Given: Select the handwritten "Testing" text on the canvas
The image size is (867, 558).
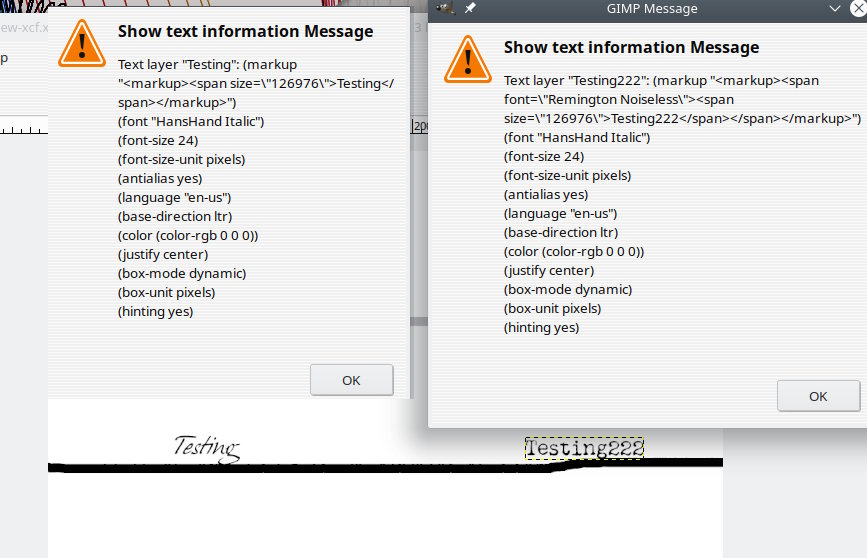Looking at the screenshot, I should [x=207, y=447].
